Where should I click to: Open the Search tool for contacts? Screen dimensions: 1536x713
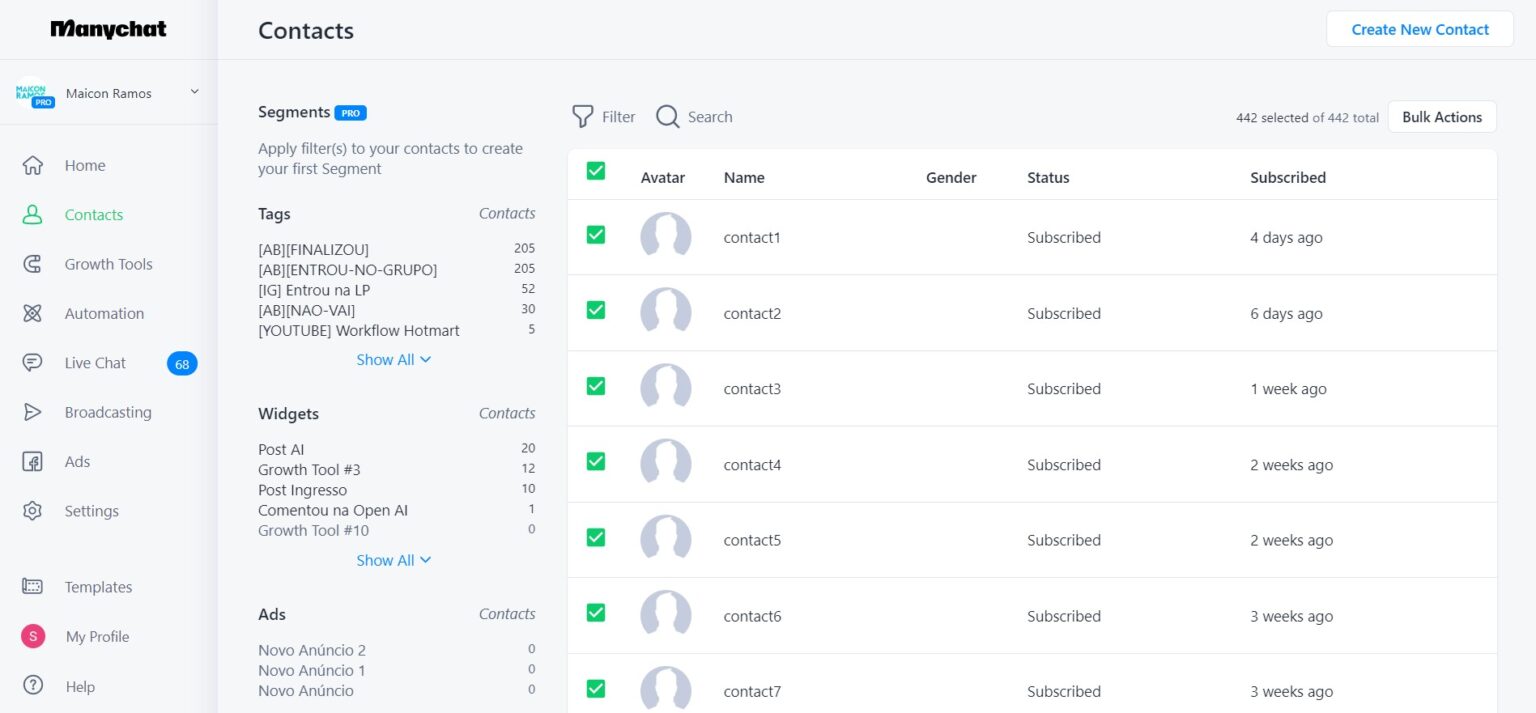[x=693, y=117]
